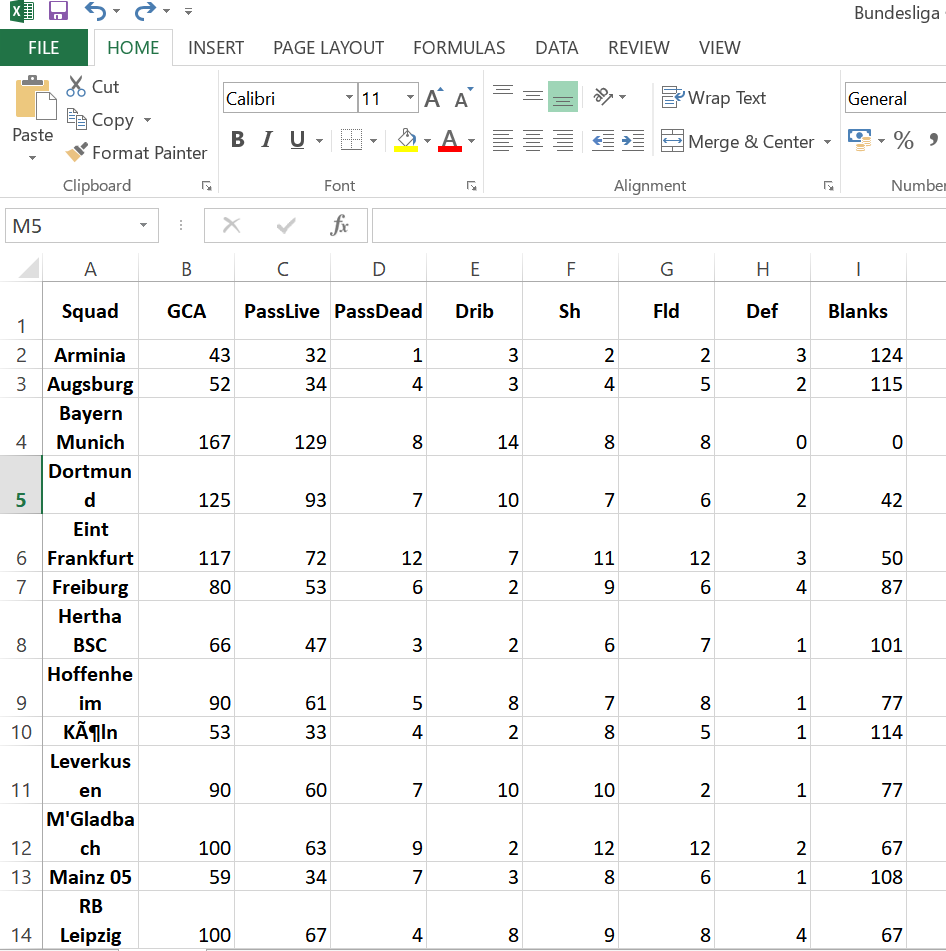Viewport: 946px width, 951px height.
Task: Open the Calibri font name dropdown
Action: [349, 98]
